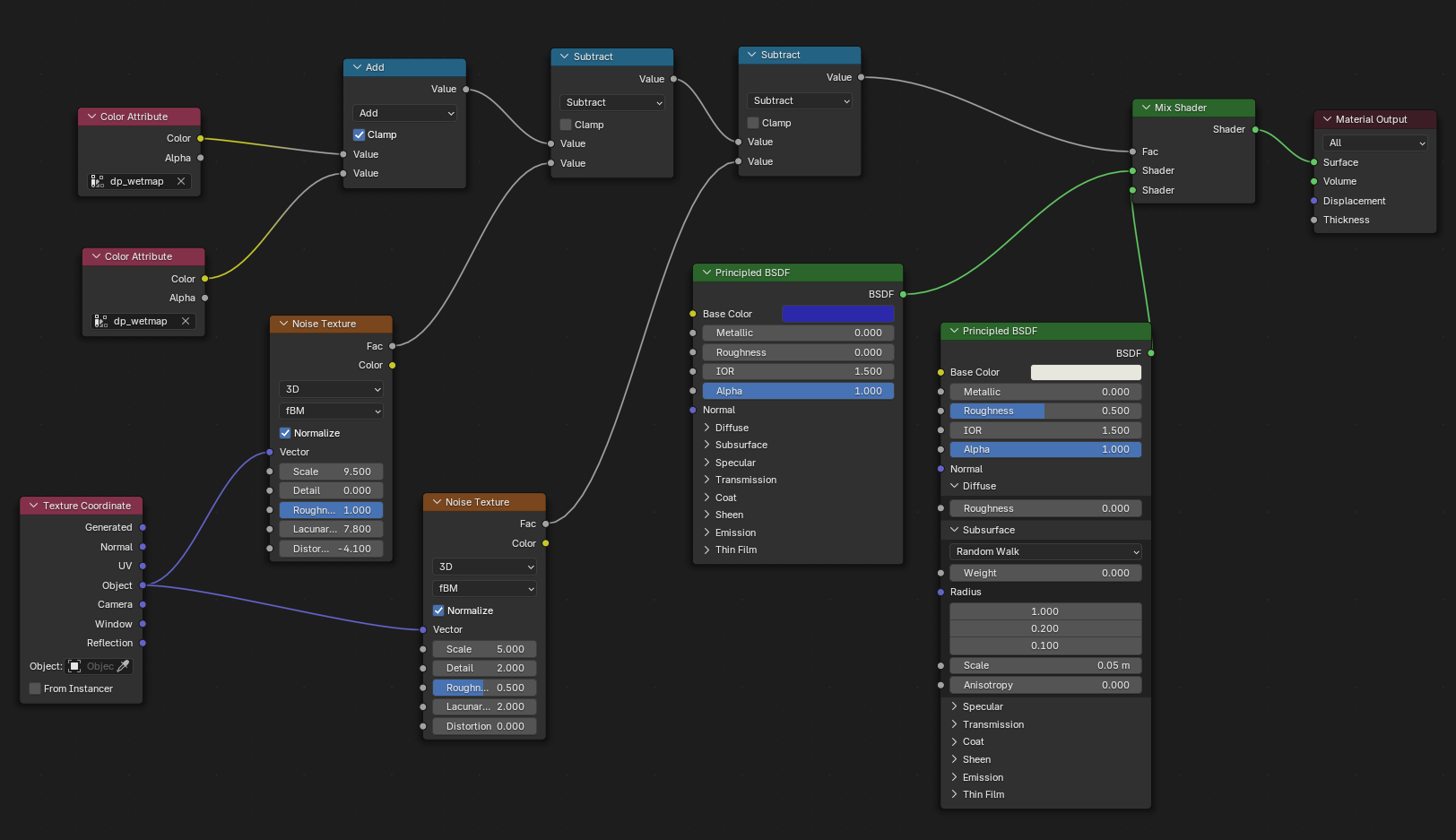Image resolution: width=1456 pixels, height=840 pixels.
Task: Collapse the Material Output node
Action: click(x=1327, y=119)
